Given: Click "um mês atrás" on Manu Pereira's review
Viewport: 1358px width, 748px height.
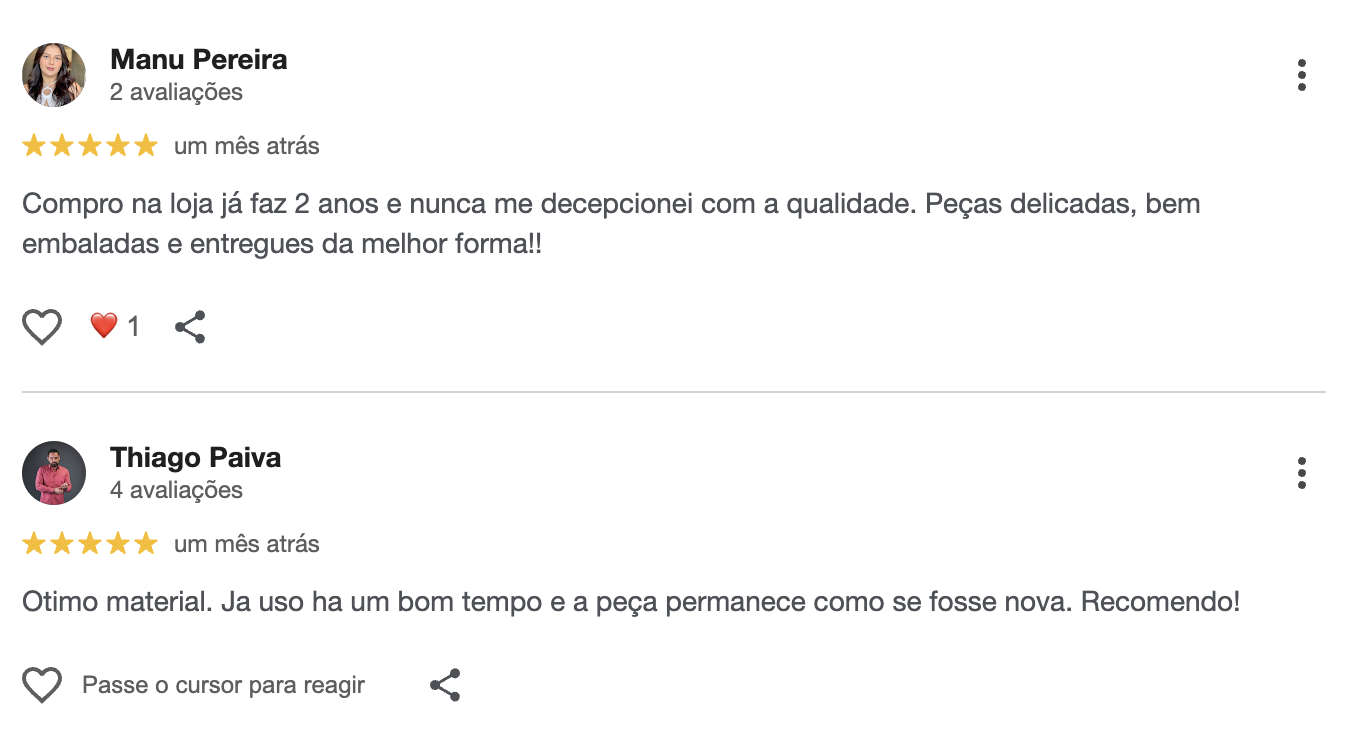Looking at the screenshot, I should 246,146.
